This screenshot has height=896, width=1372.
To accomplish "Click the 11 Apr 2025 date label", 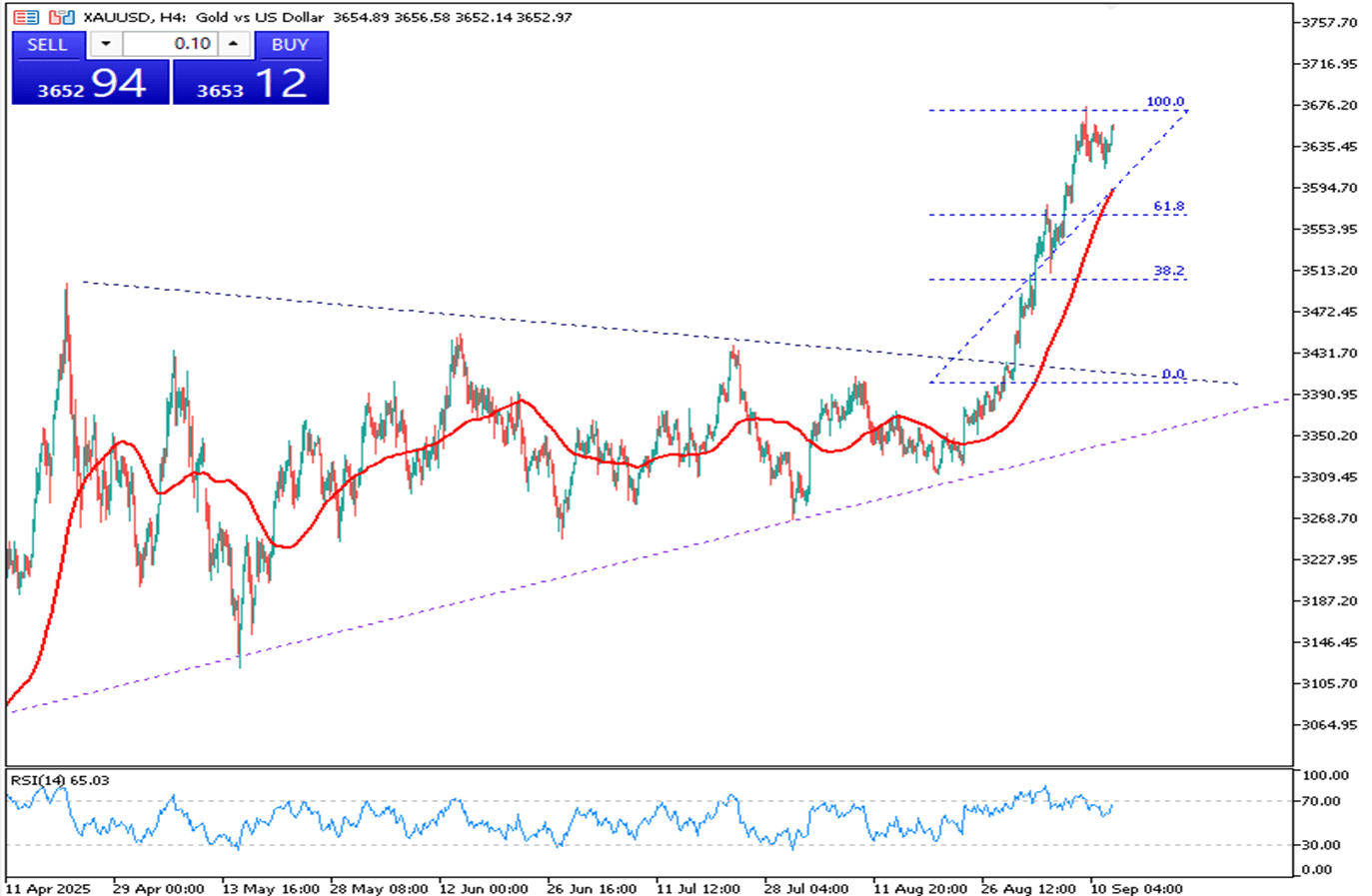I will point(48,888).
